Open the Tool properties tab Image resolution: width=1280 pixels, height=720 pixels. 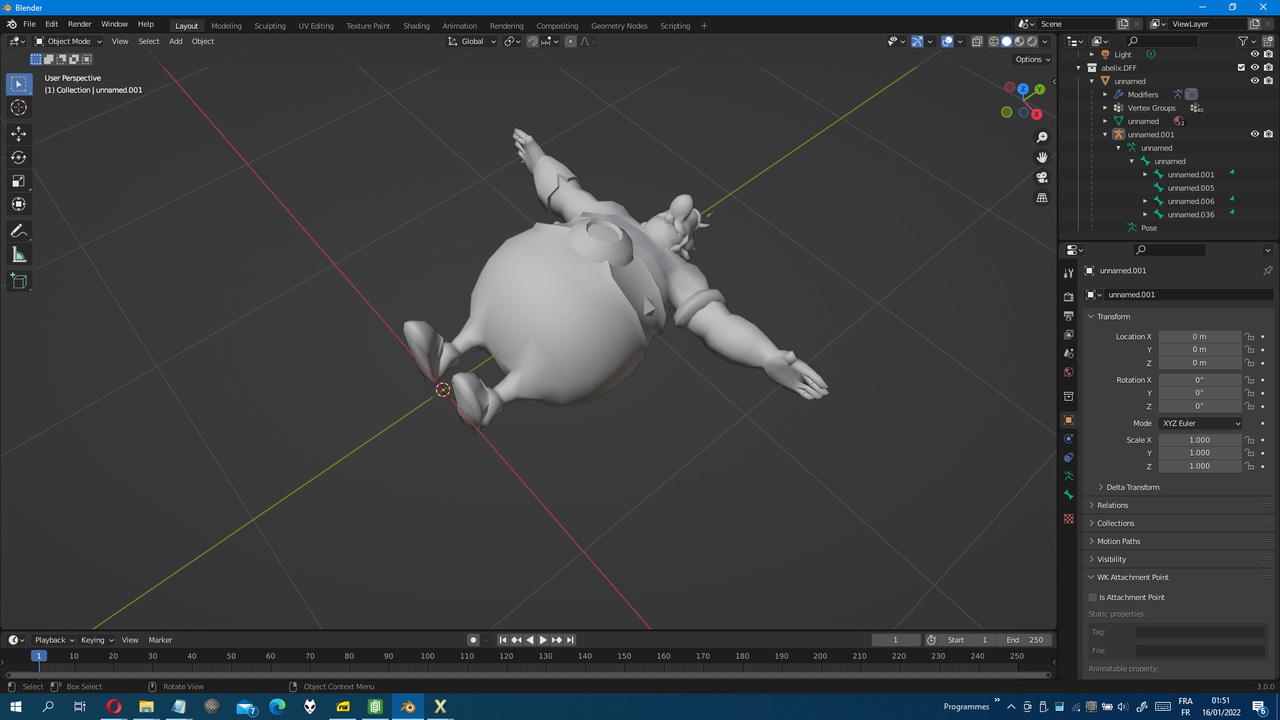(1068, 273)
